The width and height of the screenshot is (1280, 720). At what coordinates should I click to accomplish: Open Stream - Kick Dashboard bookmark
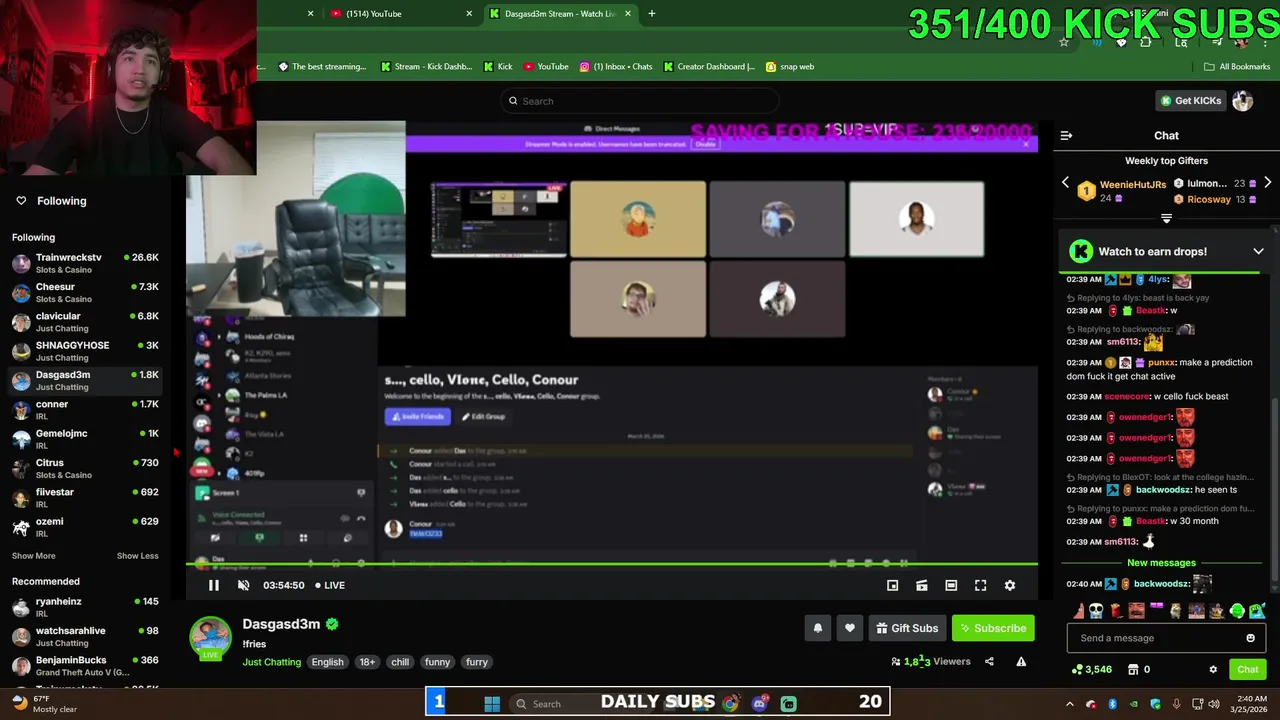(x=426, y=67)
